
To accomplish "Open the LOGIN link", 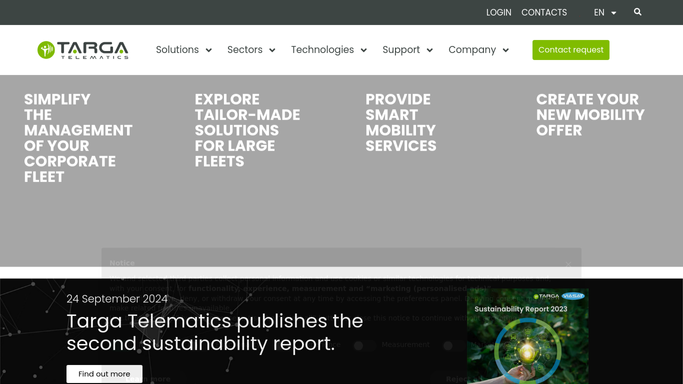I will 498,13.
